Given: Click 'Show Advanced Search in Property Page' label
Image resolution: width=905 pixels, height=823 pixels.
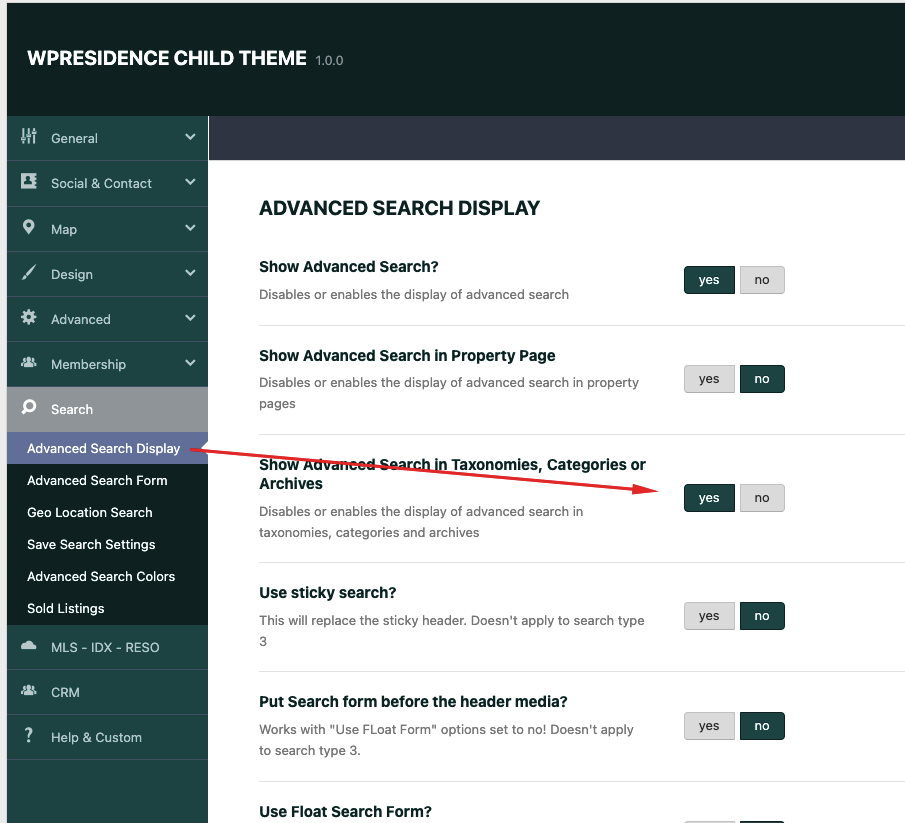Looking at the screenshot, I should click(407, 356).
